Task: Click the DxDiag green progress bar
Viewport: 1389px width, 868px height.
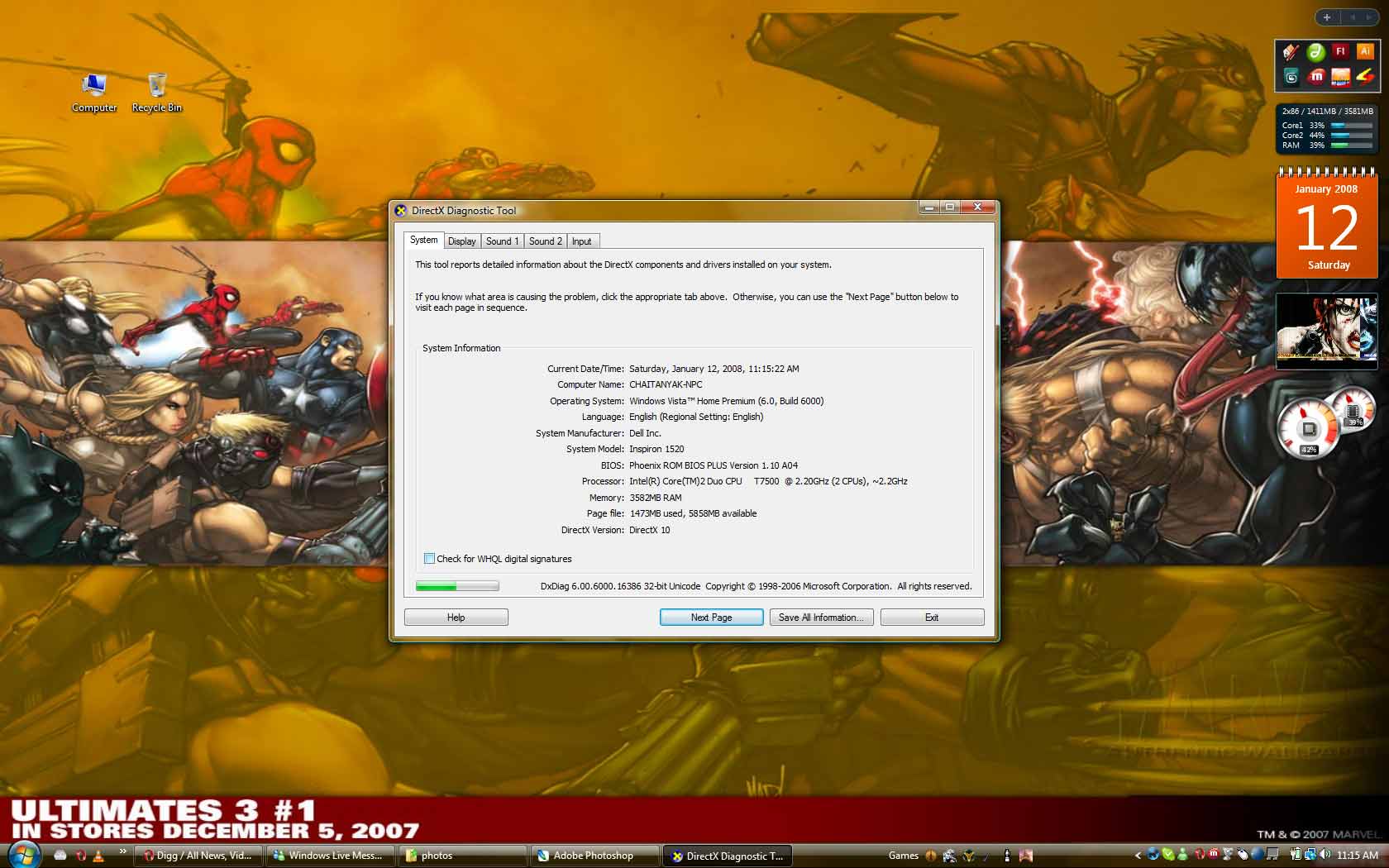Action: (x=457, y=586)
